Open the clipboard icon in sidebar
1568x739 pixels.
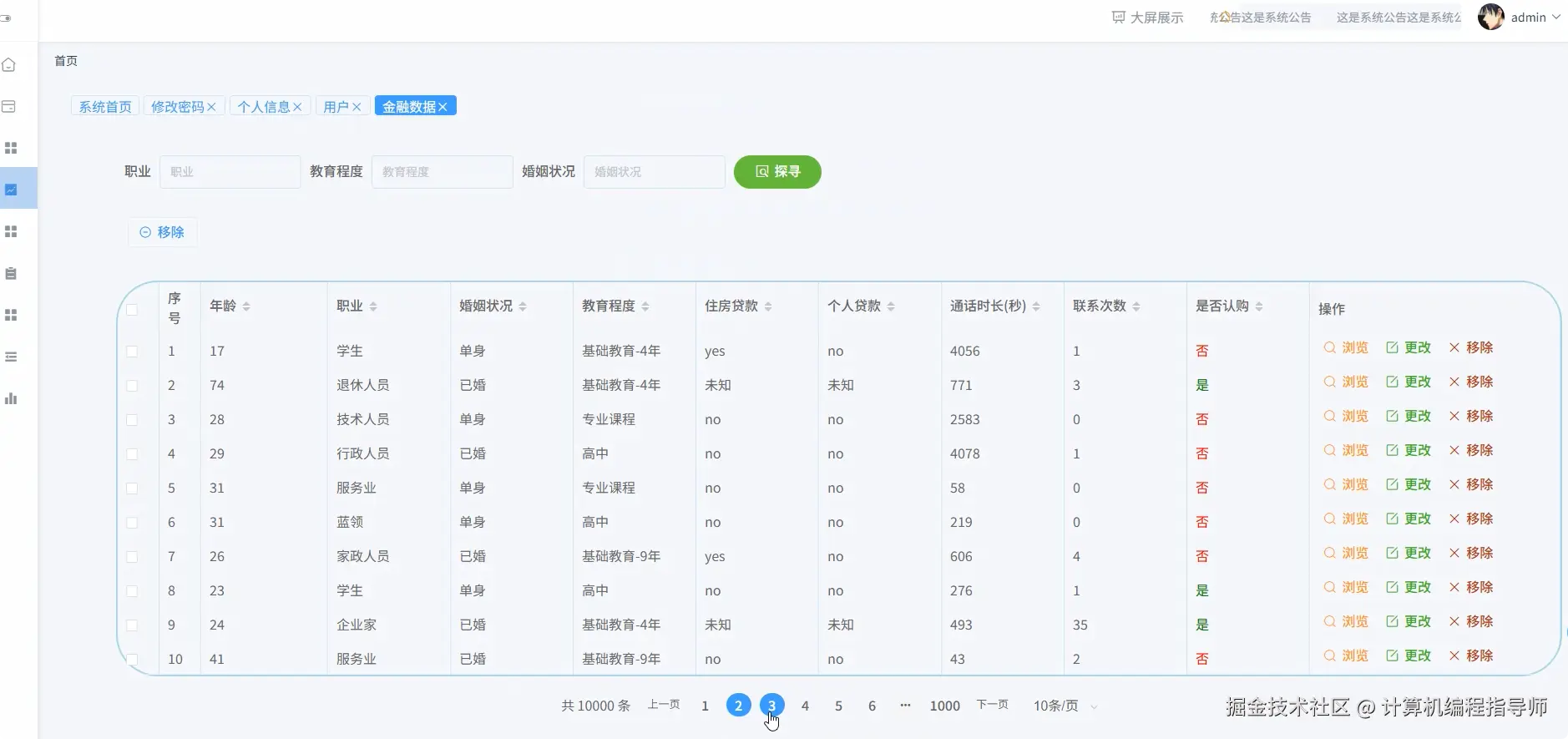coord(11,273)
